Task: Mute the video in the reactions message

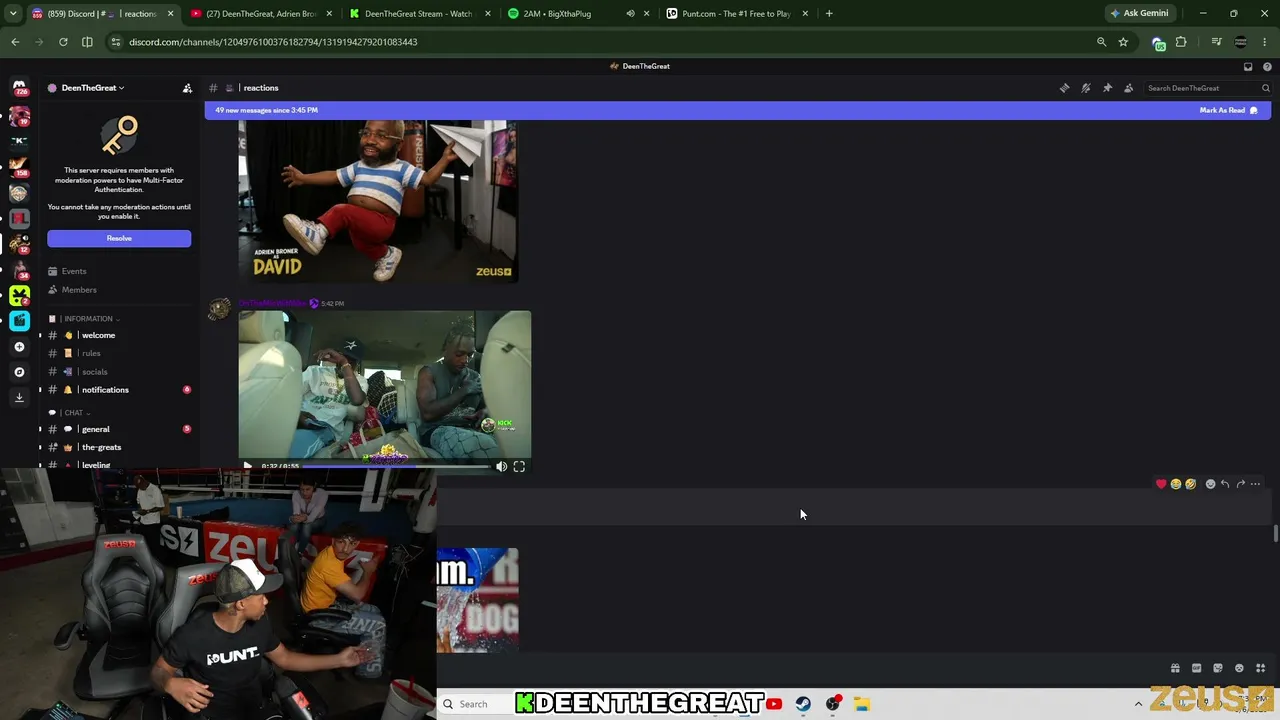Action: [502, 466]
